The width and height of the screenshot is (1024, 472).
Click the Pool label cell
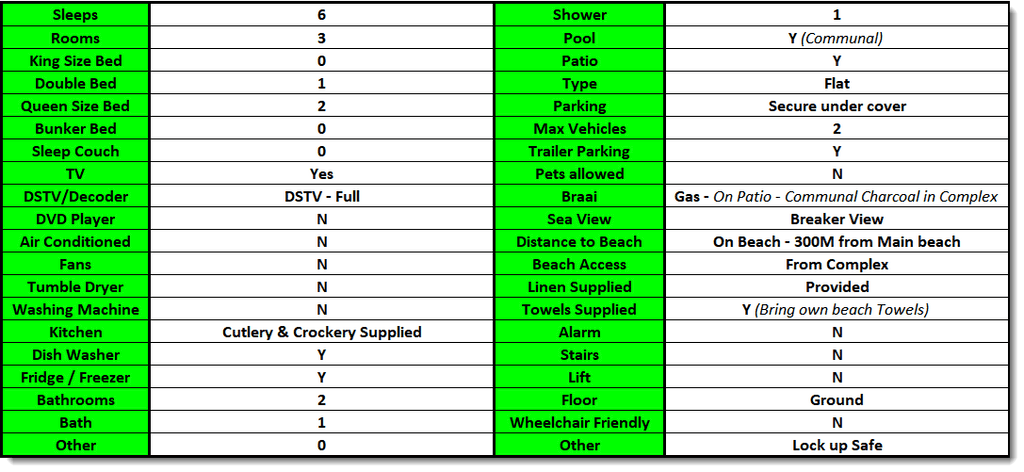tap(579, 38)
